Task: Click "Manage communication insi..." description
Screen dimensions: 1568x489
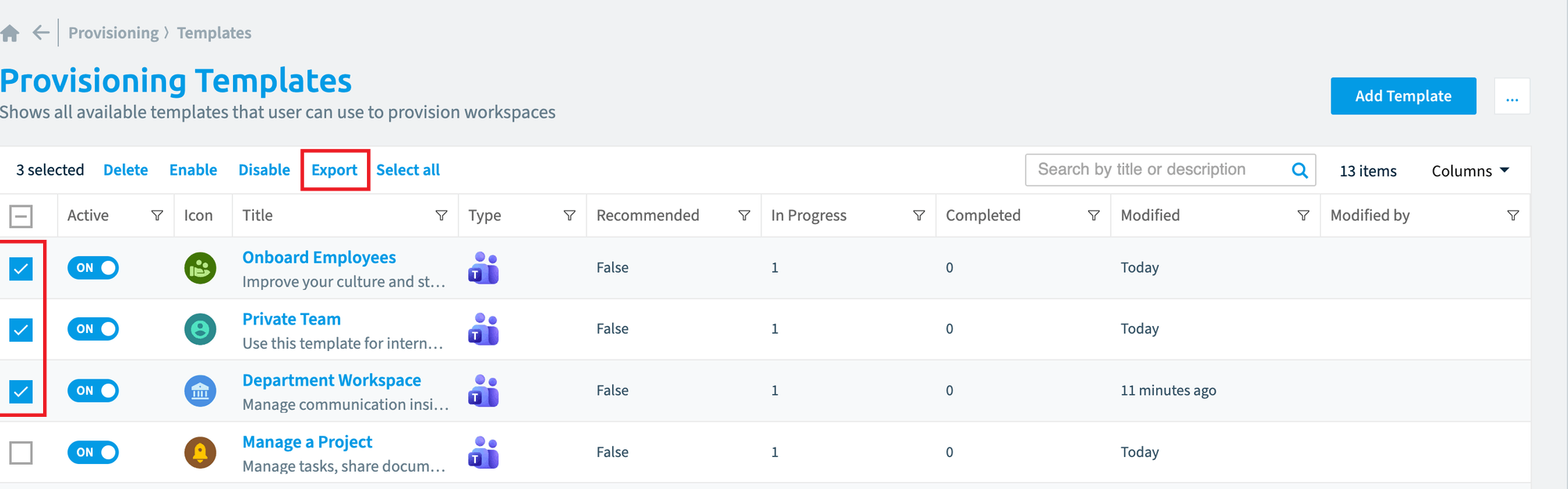Action: click(346, 404)
